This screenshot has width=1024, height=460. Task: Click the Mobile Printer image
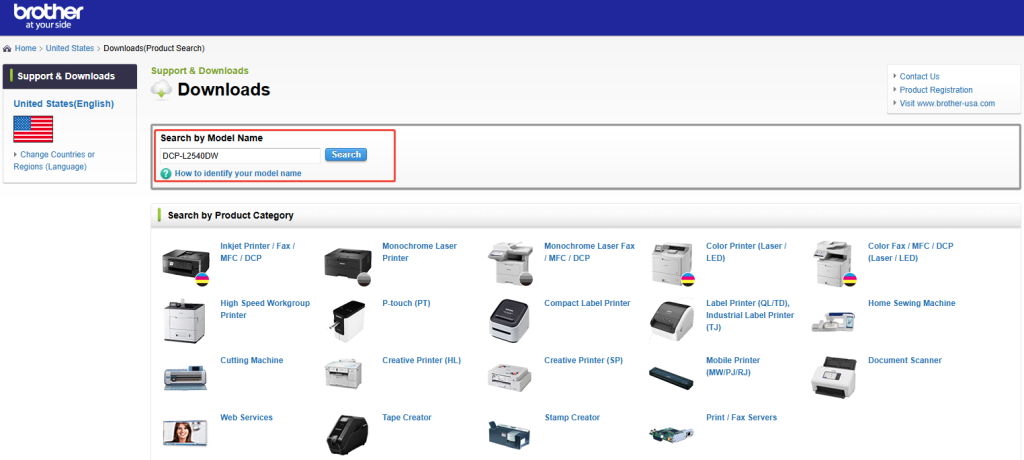[x=672, y=376]
